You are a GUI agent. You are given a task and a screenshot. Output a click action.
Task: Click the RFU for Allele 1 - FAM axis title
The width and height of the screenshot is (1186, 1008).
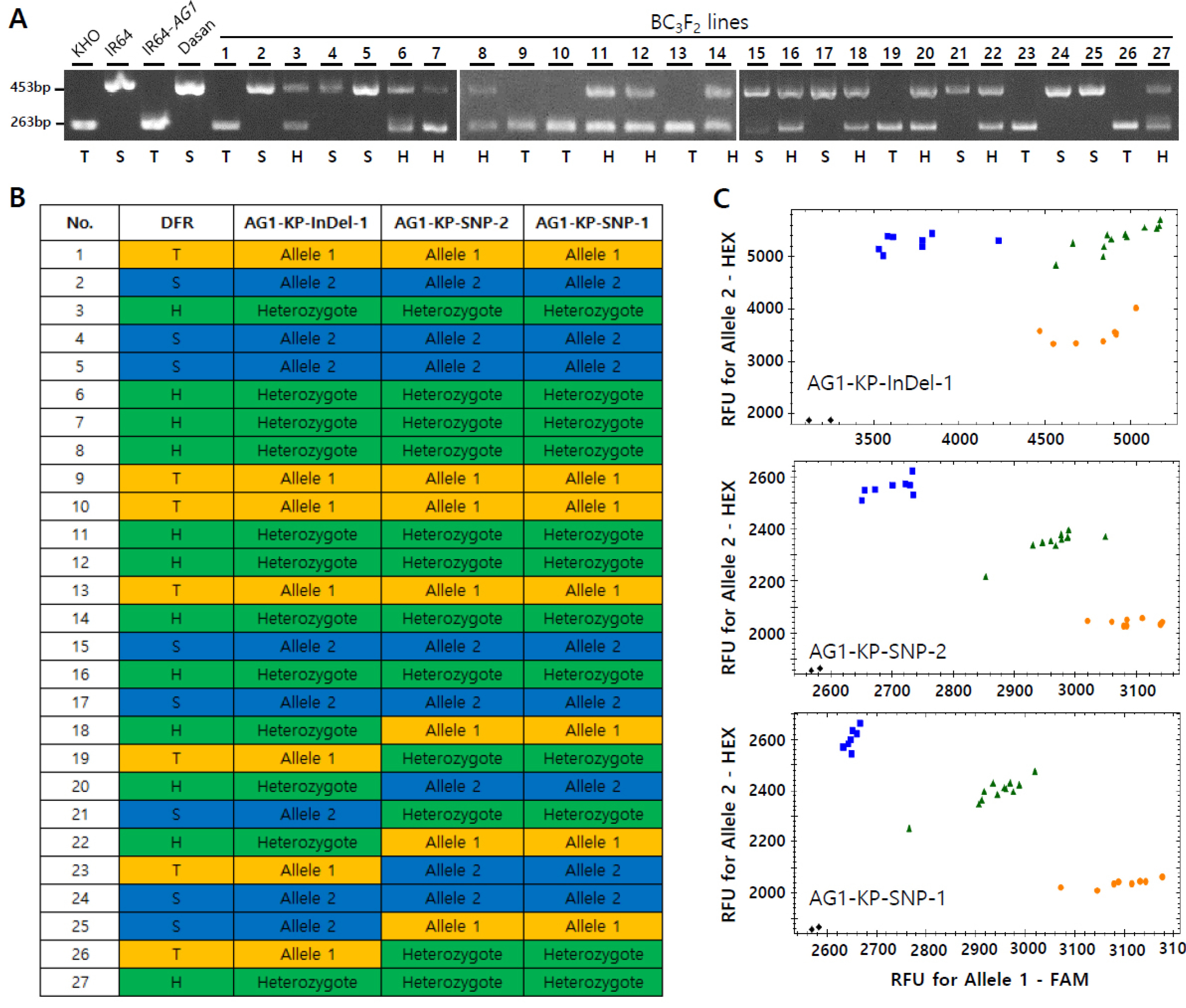click(989, 979)
